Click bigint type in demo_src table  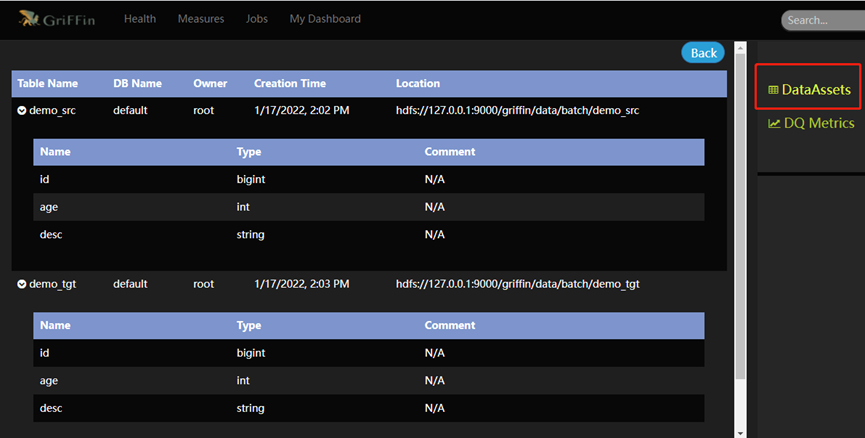(251, 179)
